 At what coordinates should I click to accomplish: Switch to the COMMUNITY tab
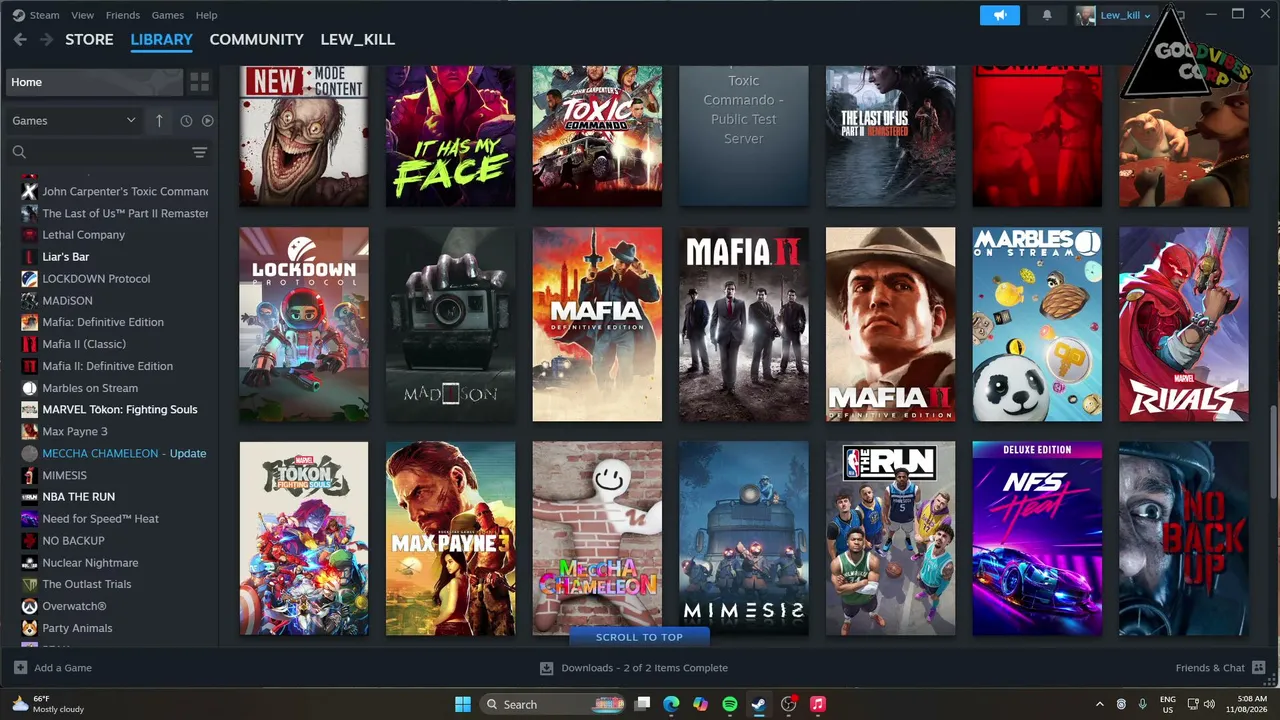[256, 40]
